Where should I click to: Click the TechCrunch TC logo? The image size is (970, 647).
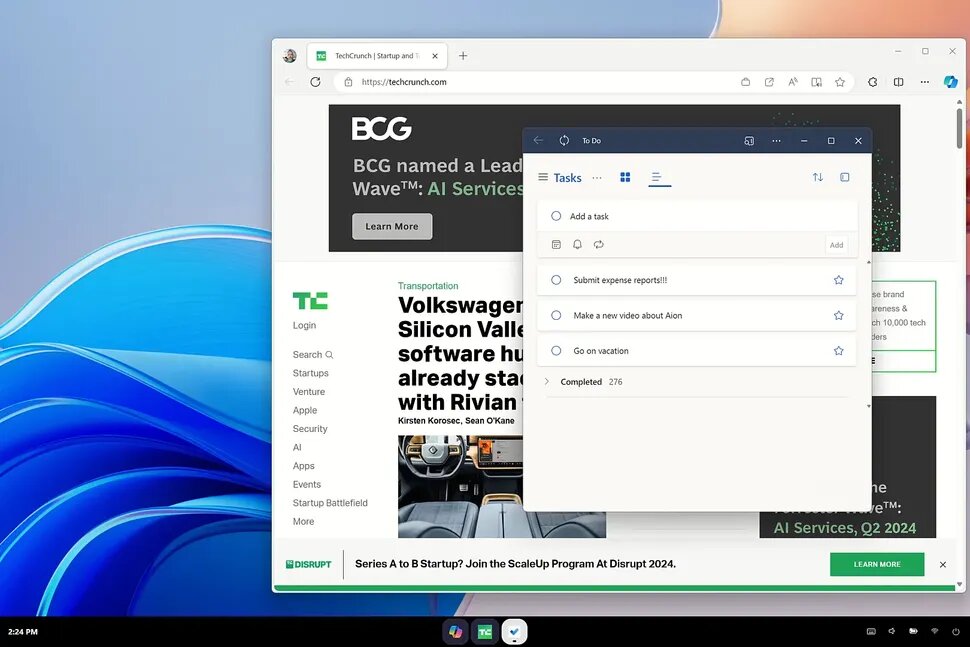coord(310,301)
